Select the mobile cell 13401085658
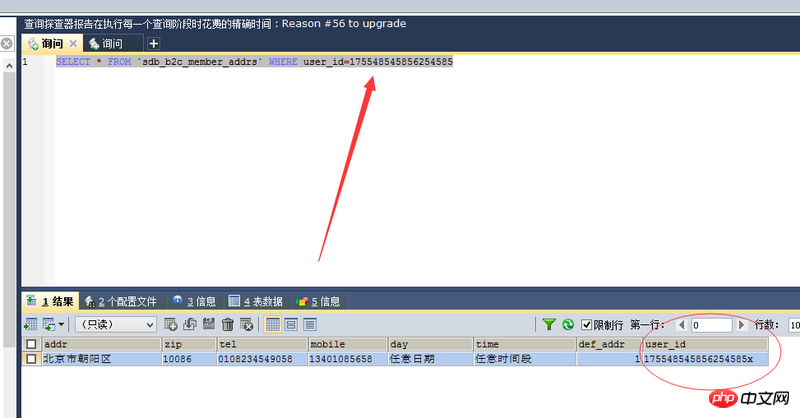The height and width of the screenshot is (418, 800). click(x=347, y=359)
